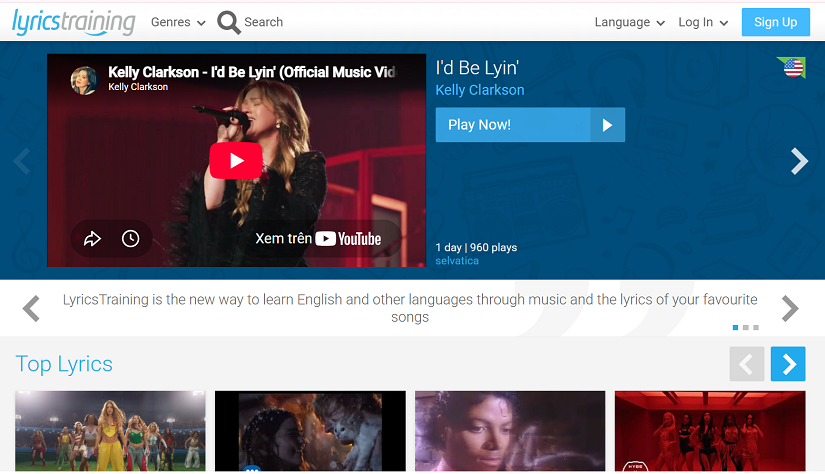
Task: Click the Play Now! button
Action: (530, 125)
